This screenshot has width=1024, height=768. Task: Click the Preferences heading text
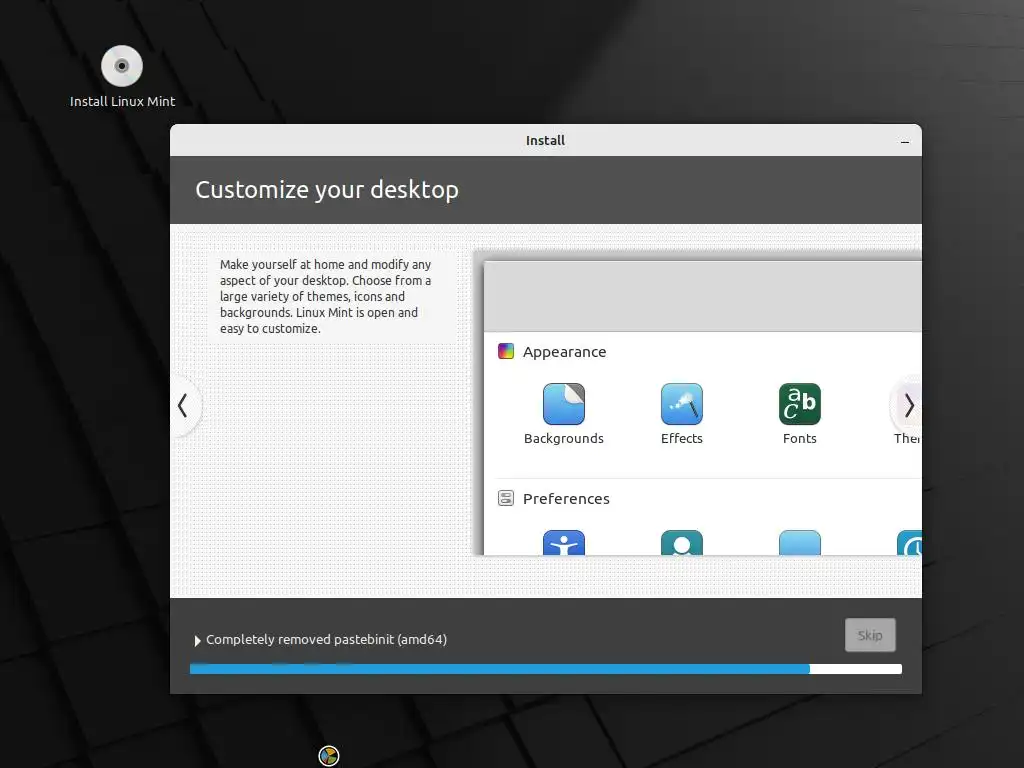click(x=566, y=499)
